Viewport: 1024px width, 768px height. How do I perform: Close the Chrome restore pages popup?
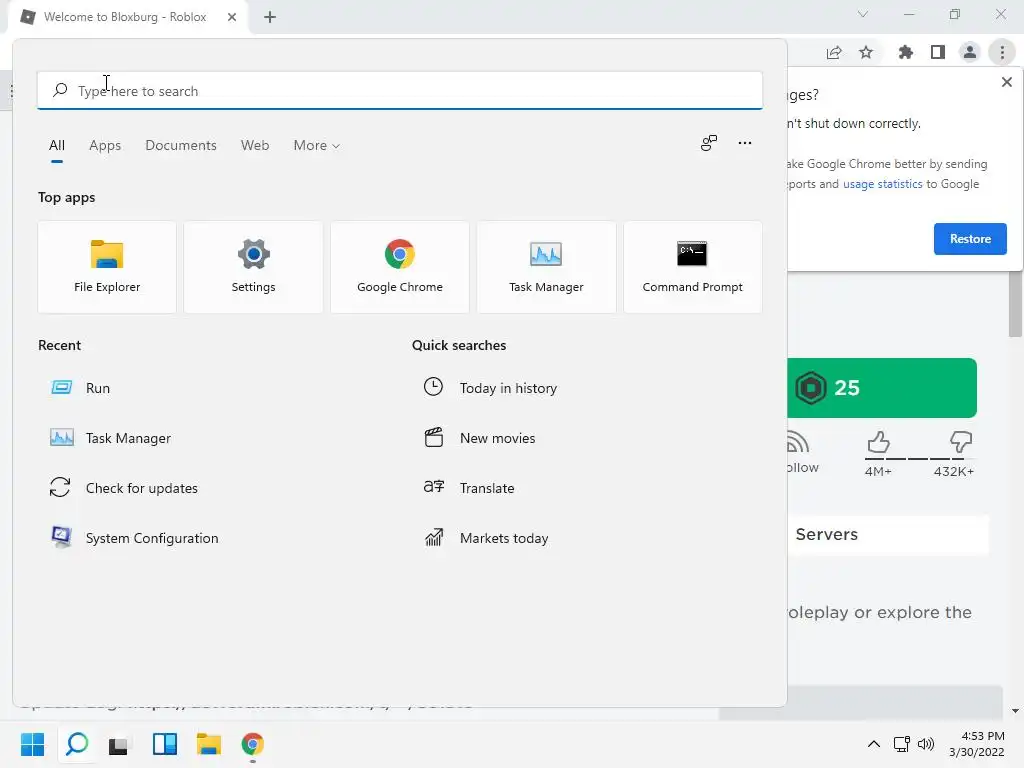(x=1006, y=82)
